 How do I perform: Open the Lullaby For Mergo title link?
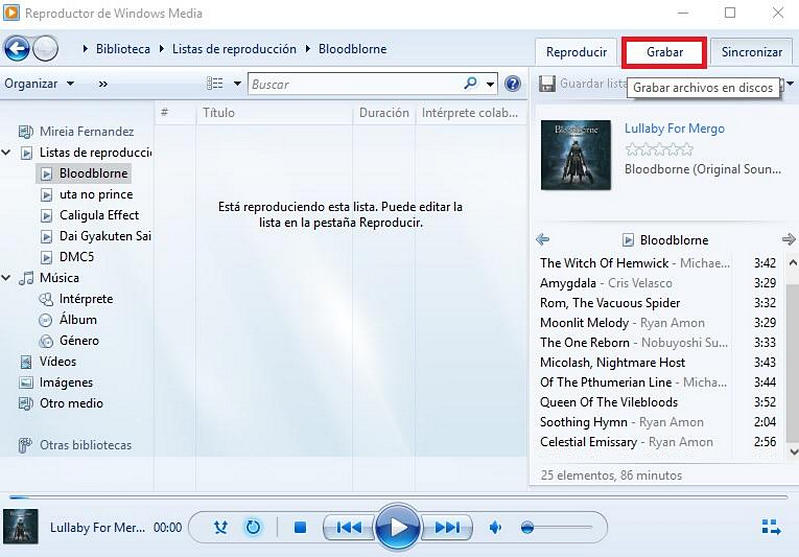[x=674, y=128]
